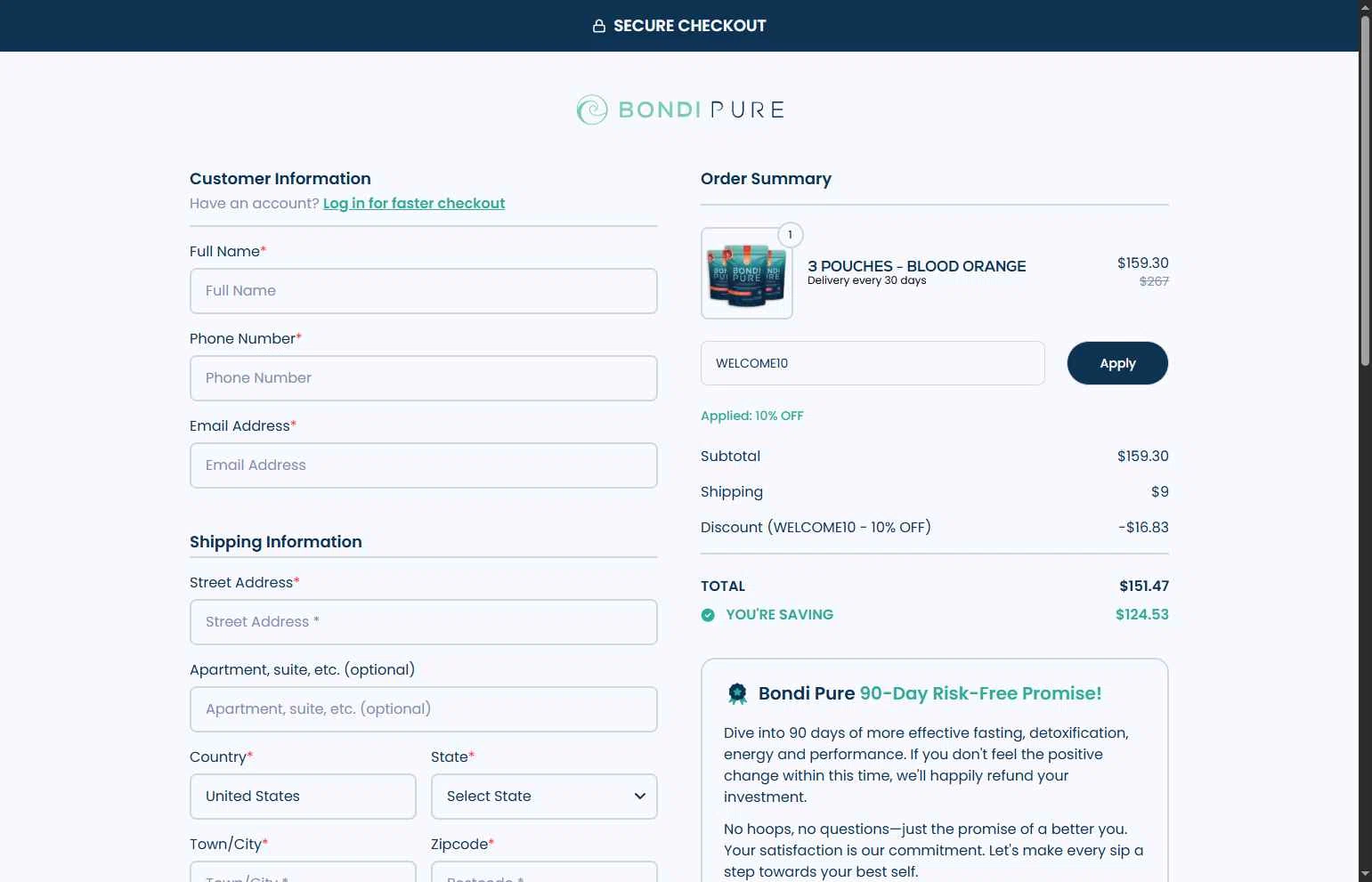Click the page vertical scrollbar thumb

click(x=1365, y=191)
